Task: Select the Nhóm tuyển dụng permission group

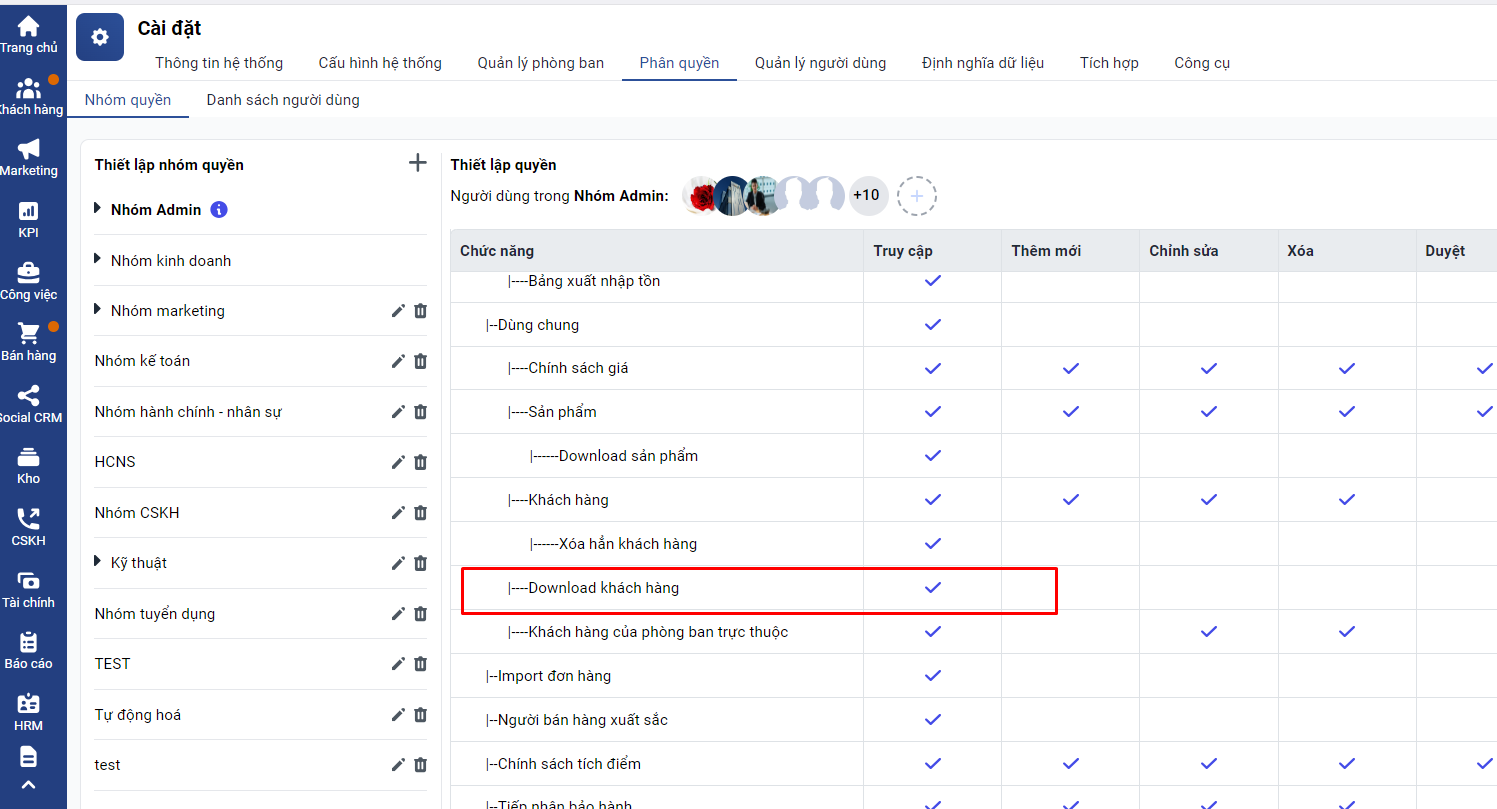Action: (155, 614)
